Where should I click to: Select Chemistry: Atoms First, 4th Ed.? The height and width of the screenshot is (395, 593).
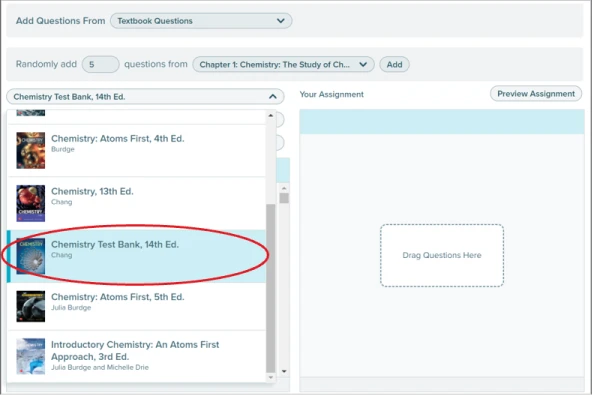click(x=137, y=150)
